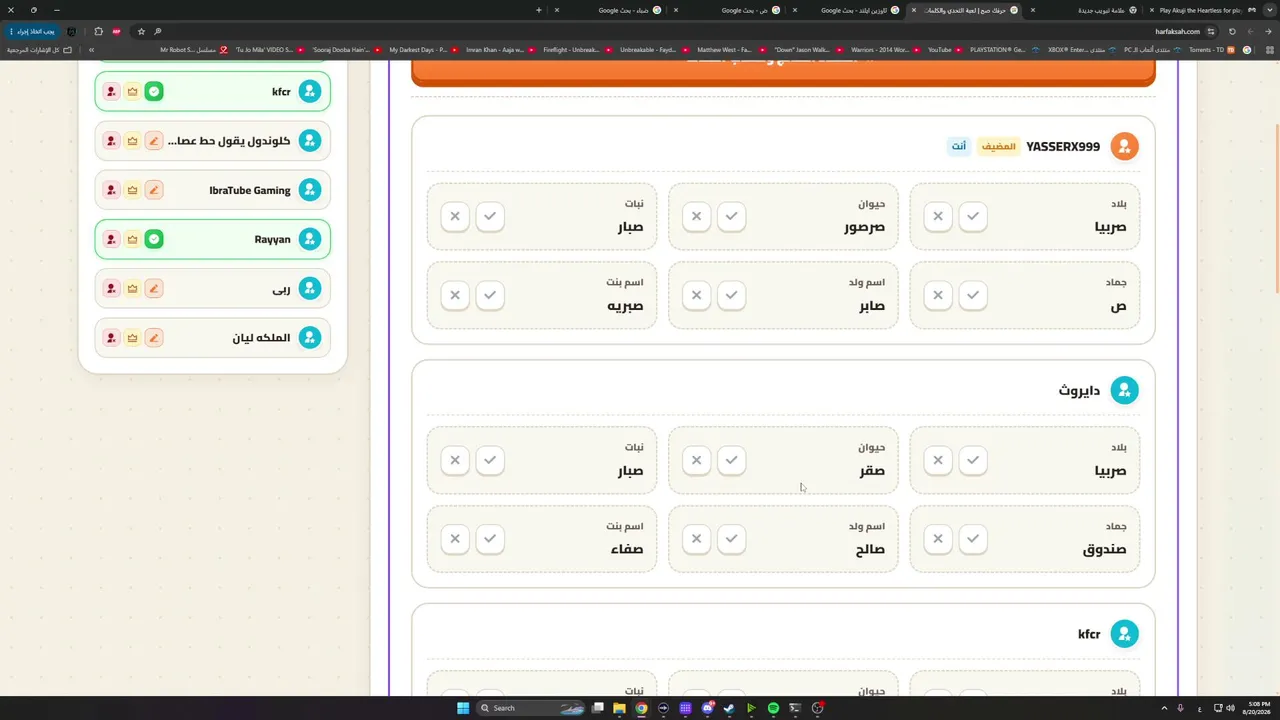Click دايروث's teal avatar icon
The width and height of the screenshot is (1280, 720).
(x=1124, y=390)
